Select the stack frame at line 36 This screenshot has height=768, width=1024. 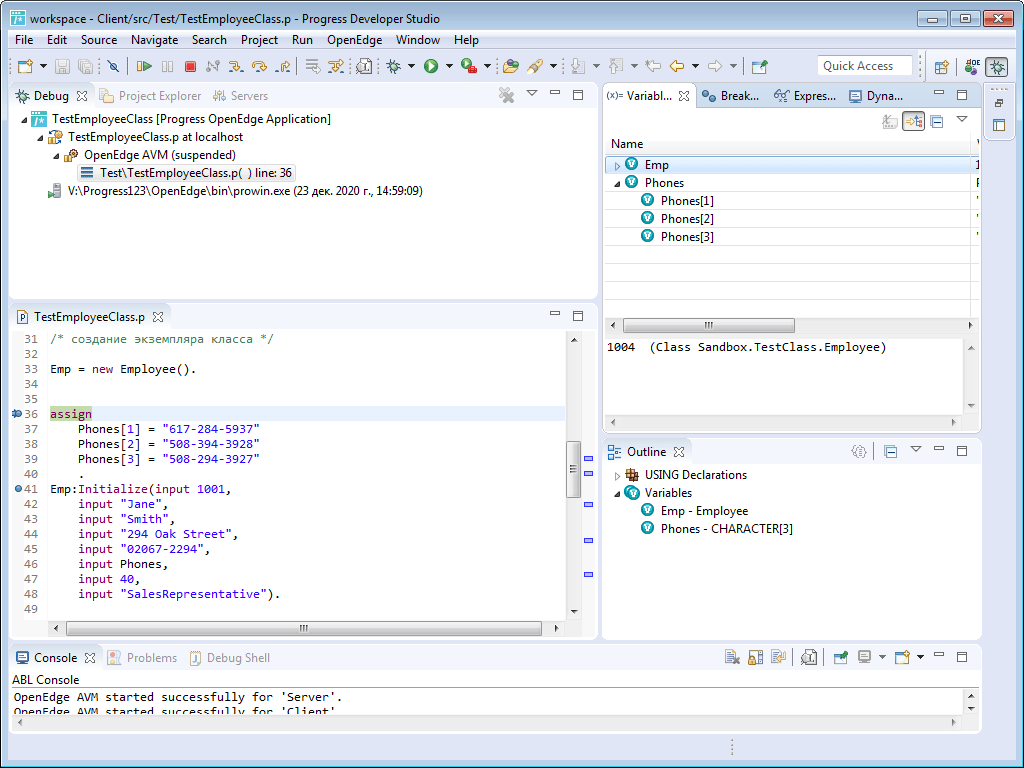186,173
